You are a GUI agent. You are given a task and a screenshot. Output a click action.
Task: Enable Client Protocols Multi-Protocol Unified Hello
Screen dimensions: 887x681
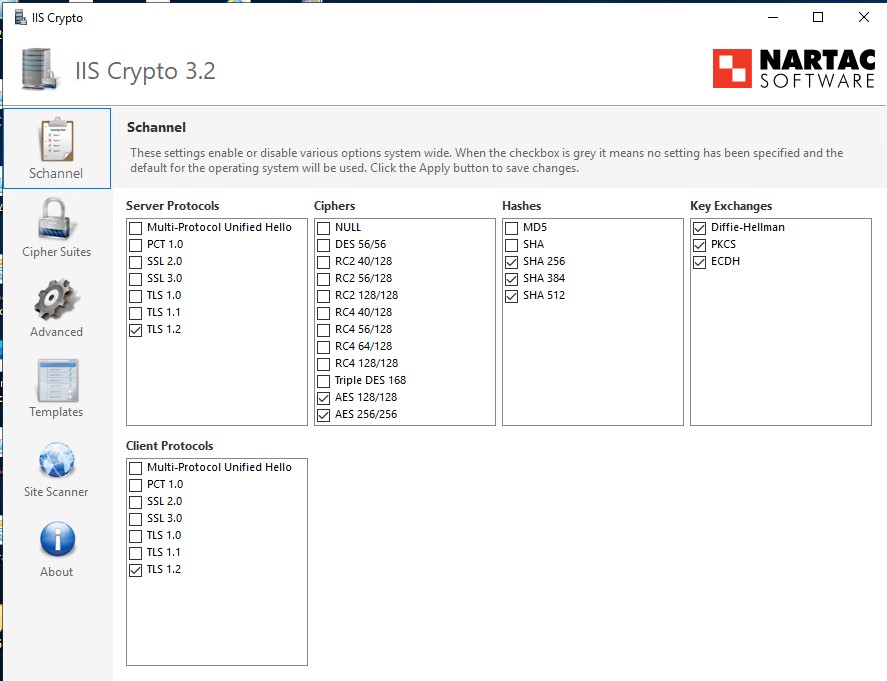pyautogui.click(x=135, y=468)
